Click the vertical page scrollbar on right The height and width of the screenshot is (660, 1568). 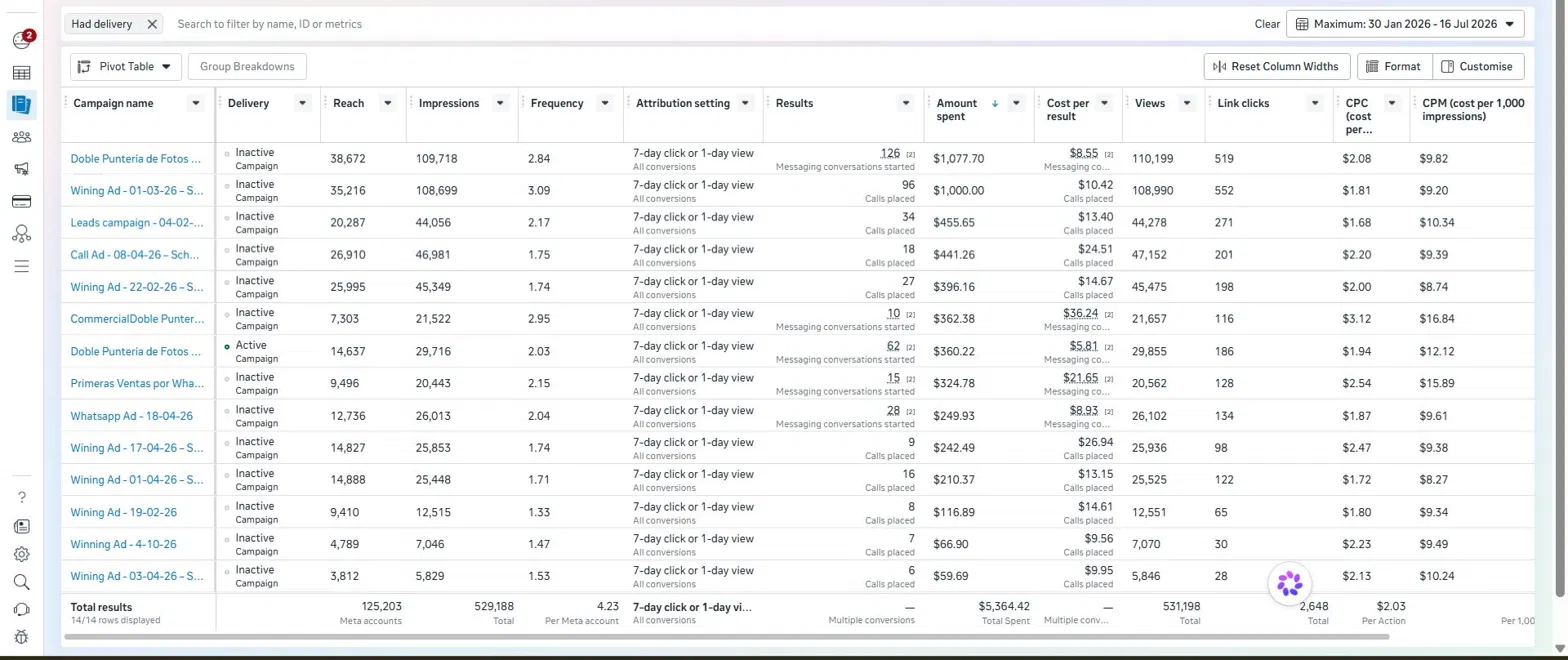[x=1561, y=300]
